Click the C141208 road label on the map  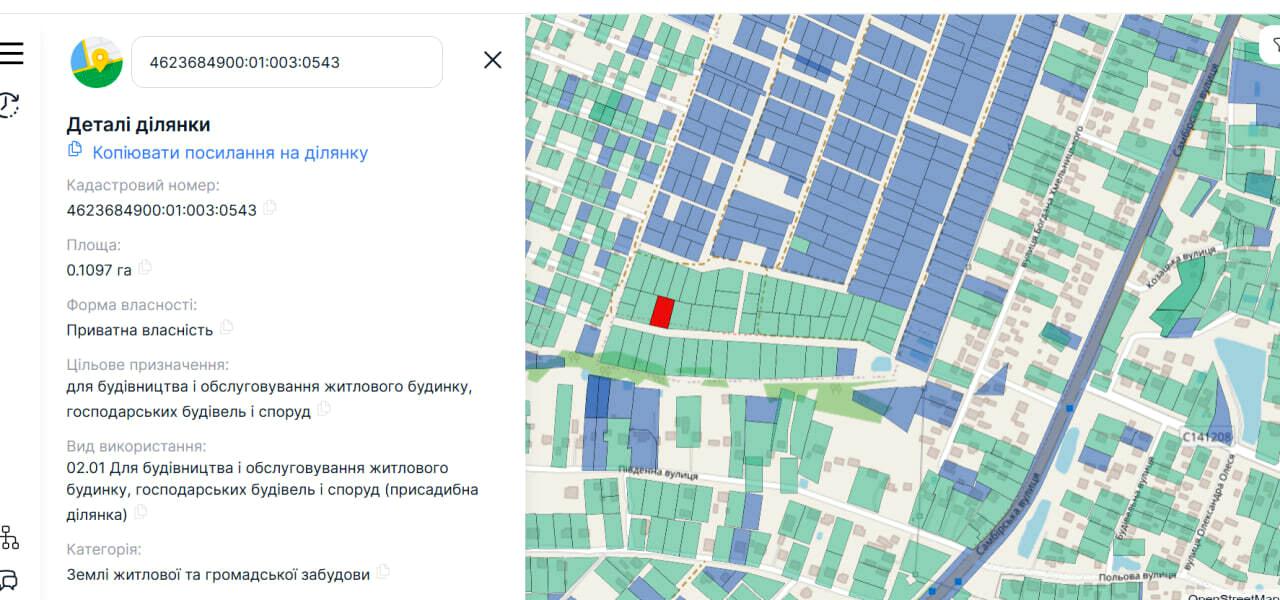tap(1205, 437)
